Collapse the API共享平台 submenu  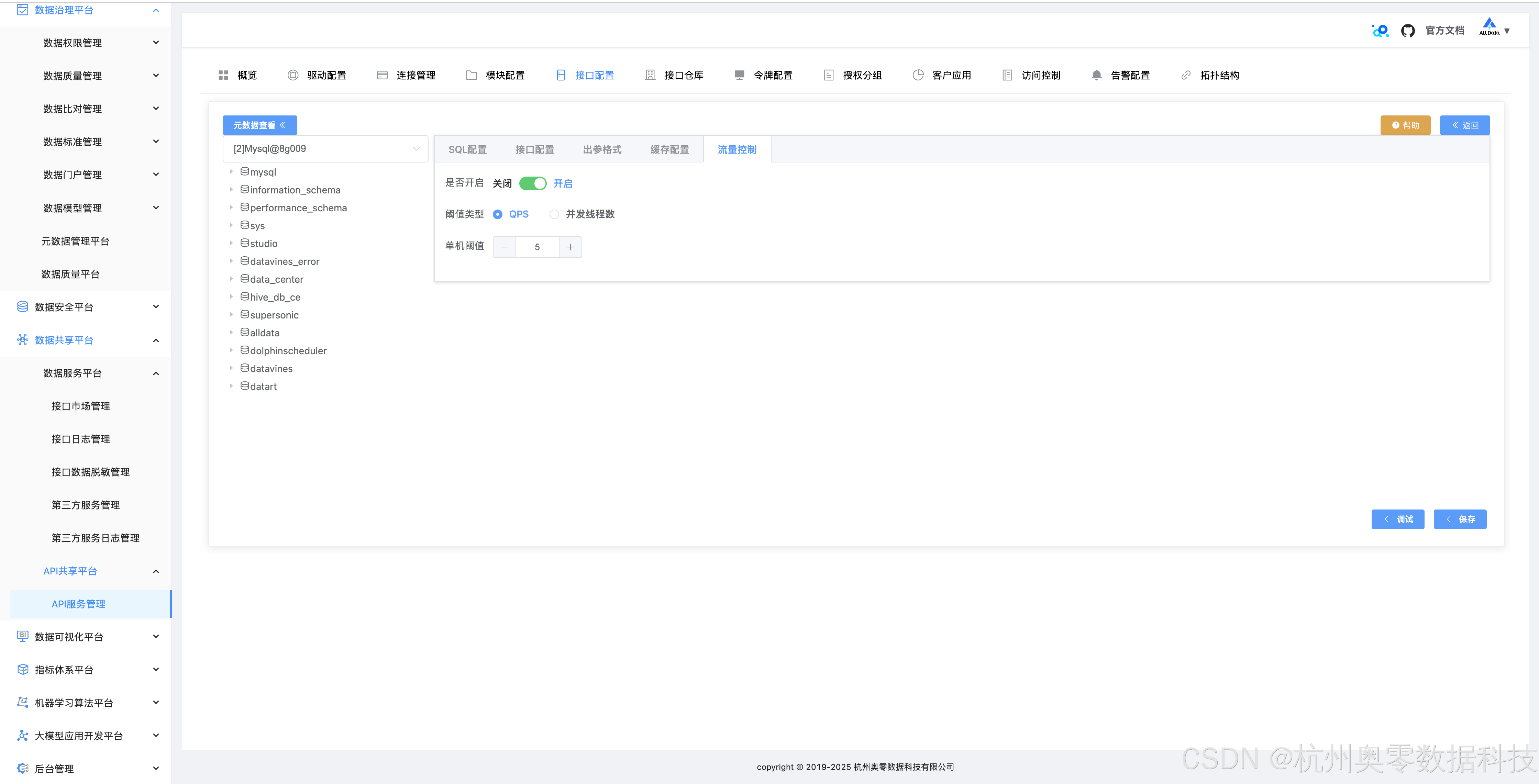point(156,571)
